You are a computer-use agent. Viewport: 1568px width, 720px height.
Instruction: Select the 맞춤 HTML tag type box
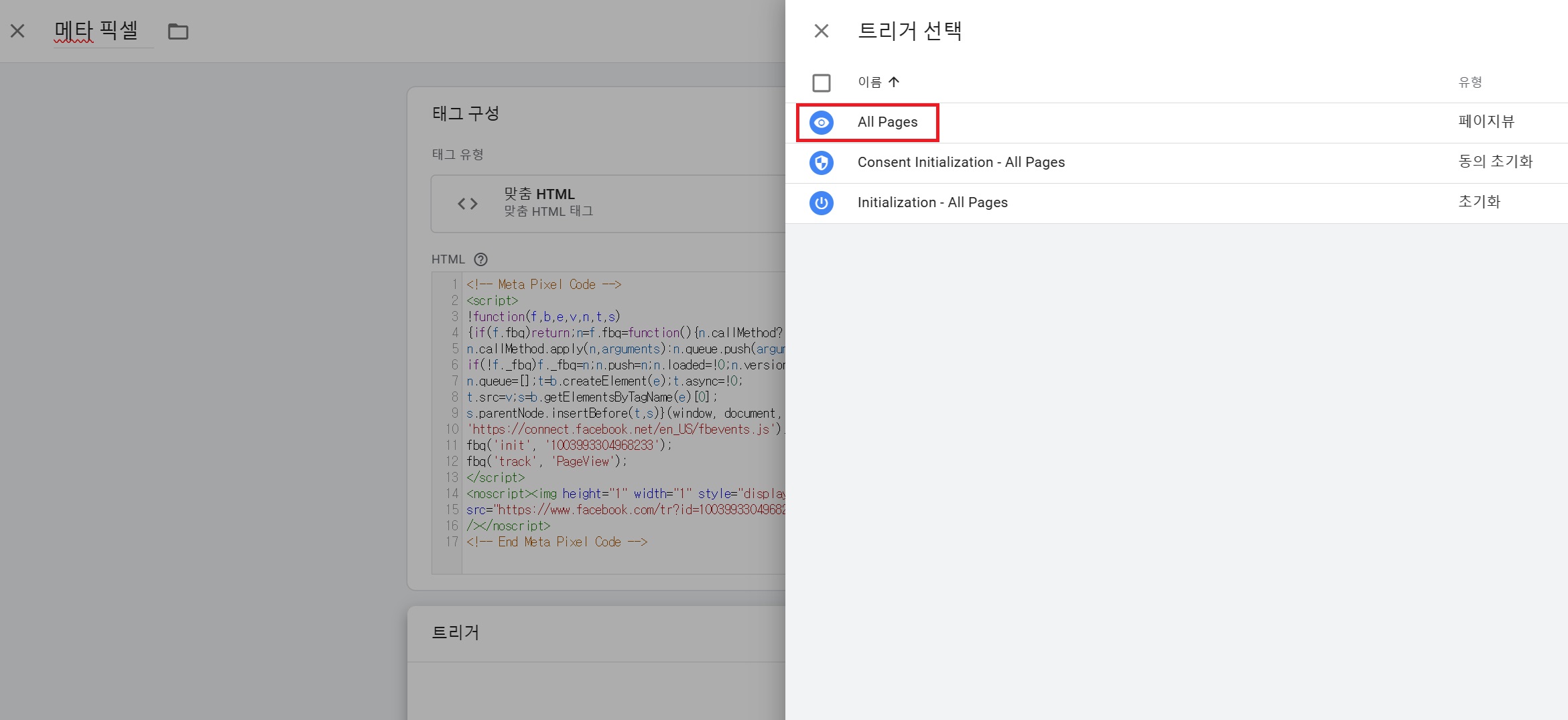point(608,204)
